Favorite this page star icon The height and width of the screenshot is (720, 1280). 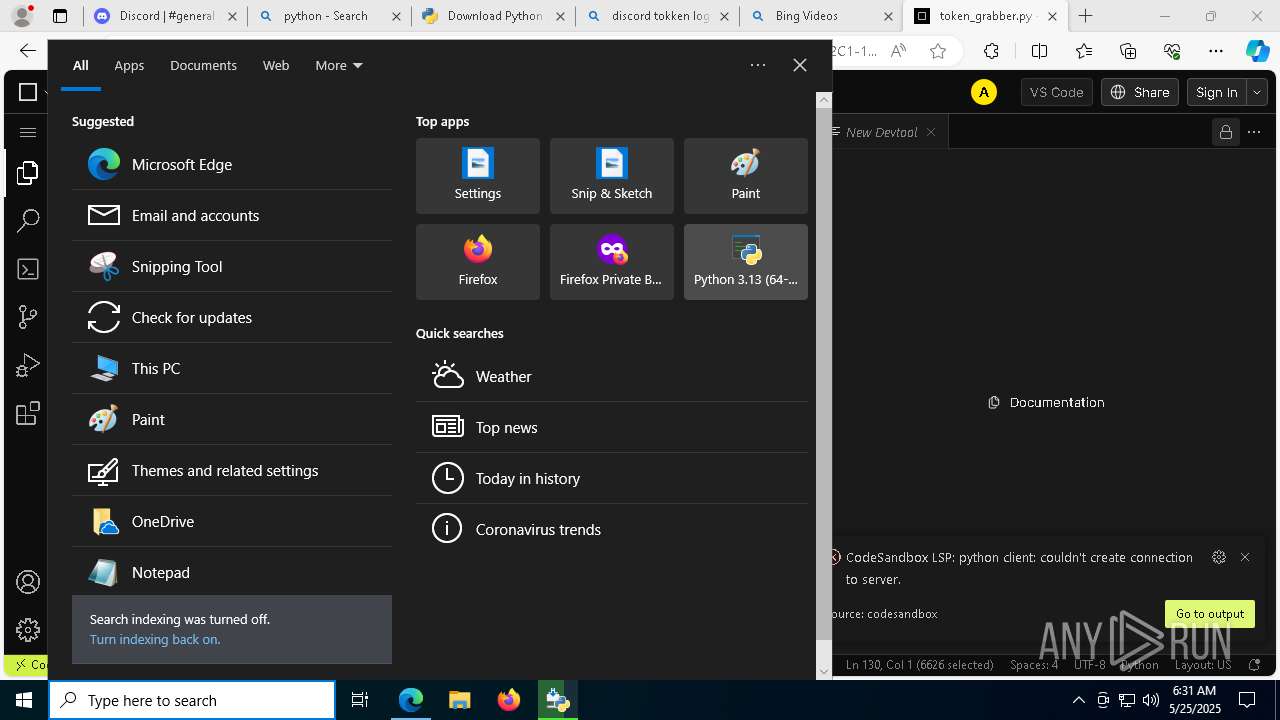pos(938,51)
